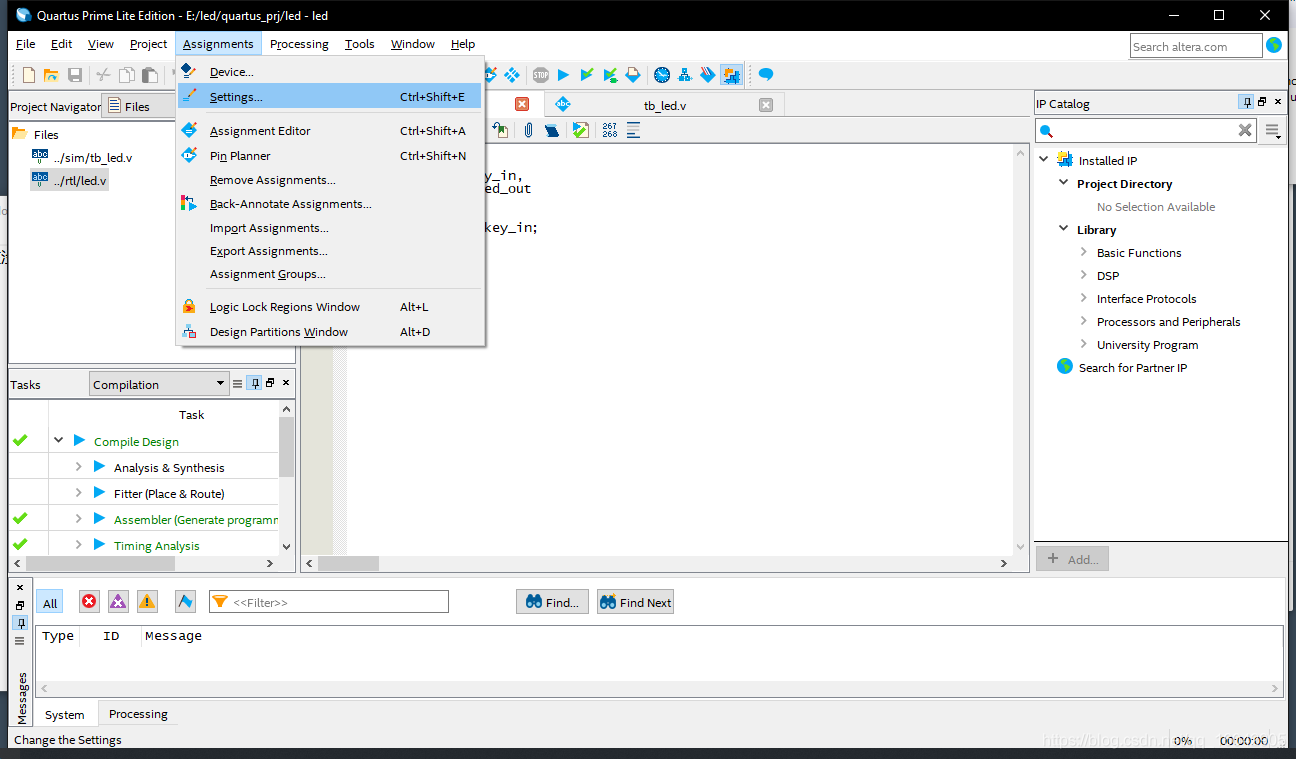Expand the Analysis & Synthesis task

[x=78, y=467]
